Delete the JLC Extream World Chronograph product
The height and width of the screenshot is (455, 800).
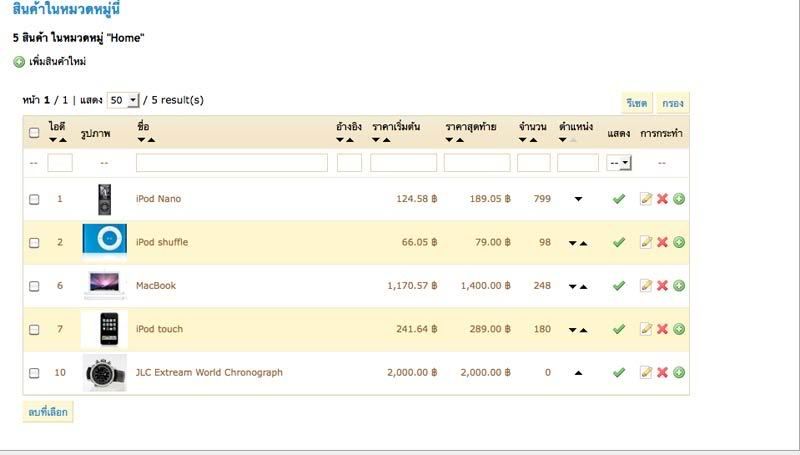tap(662, 372)
